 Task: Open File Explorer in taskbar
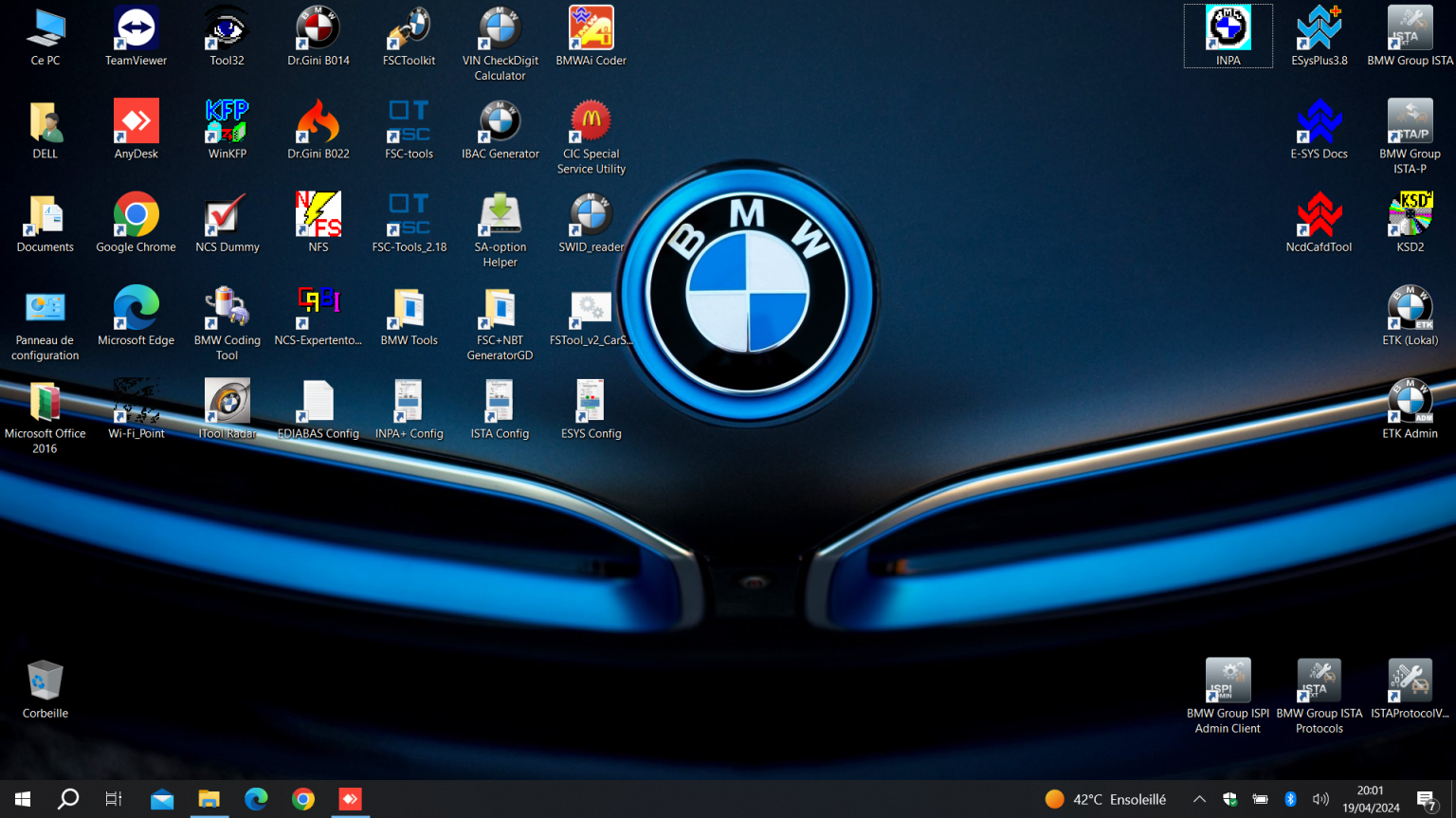coord(209,799)
